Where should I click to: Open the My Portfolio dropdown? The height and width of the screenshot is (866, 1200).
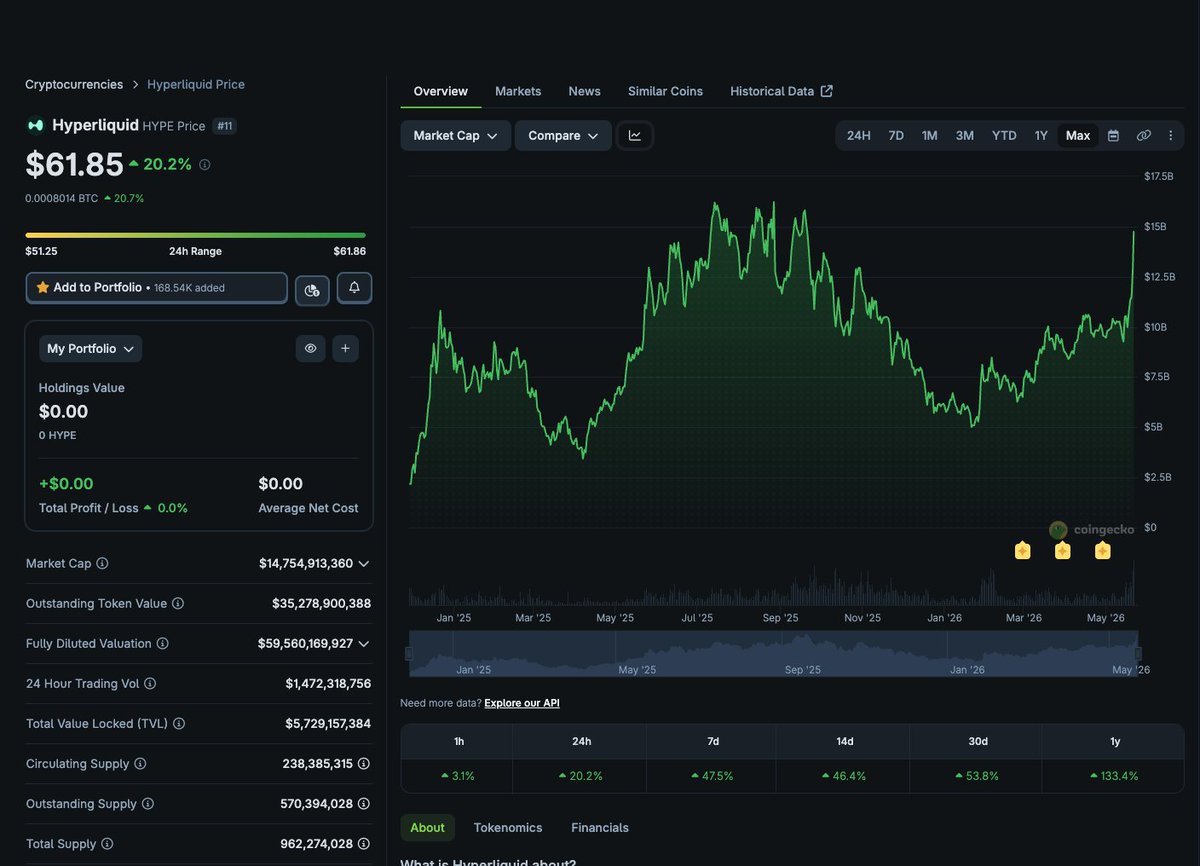(x=91, y=348)
